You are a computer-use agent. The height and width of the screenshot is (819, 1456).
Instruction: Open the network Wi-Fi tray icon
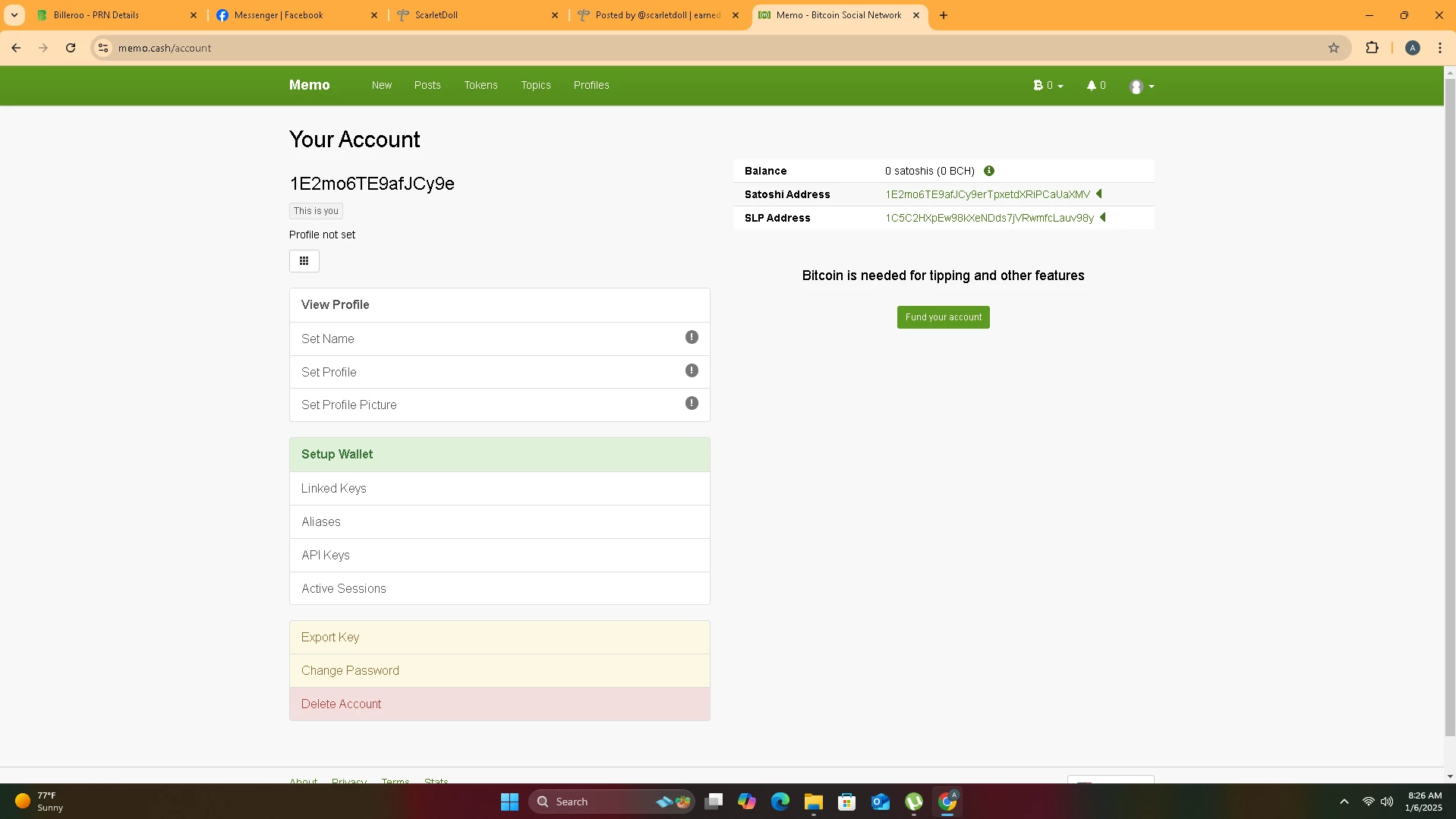pyautogui.click(x=1368, y=802)
